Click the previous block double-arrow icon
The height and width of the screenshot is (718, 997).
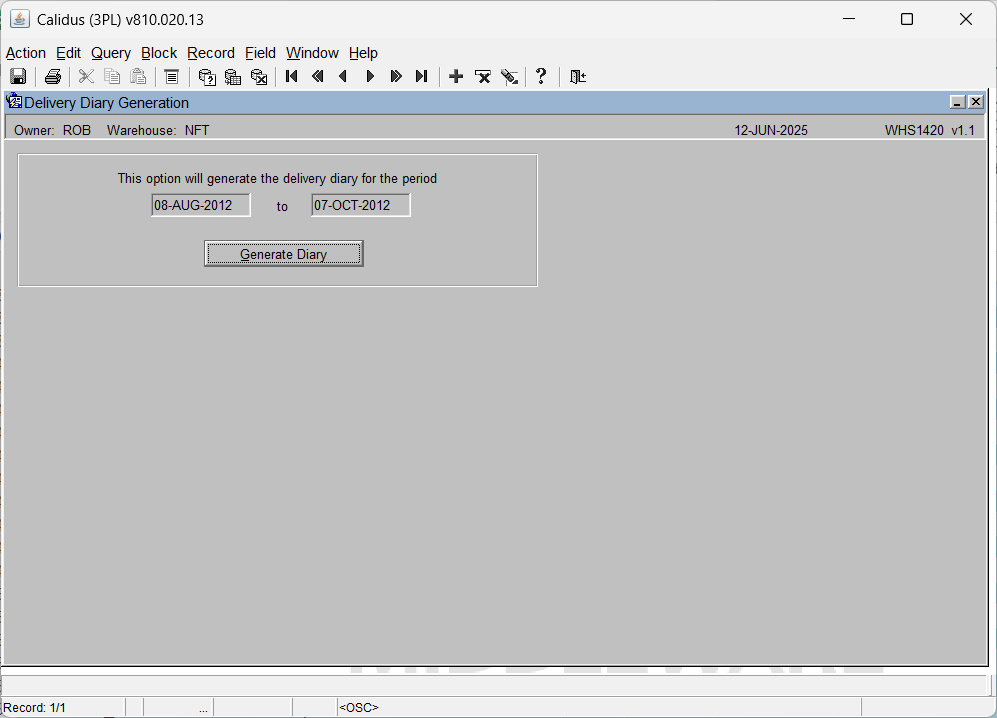click(x=318, y=77)
